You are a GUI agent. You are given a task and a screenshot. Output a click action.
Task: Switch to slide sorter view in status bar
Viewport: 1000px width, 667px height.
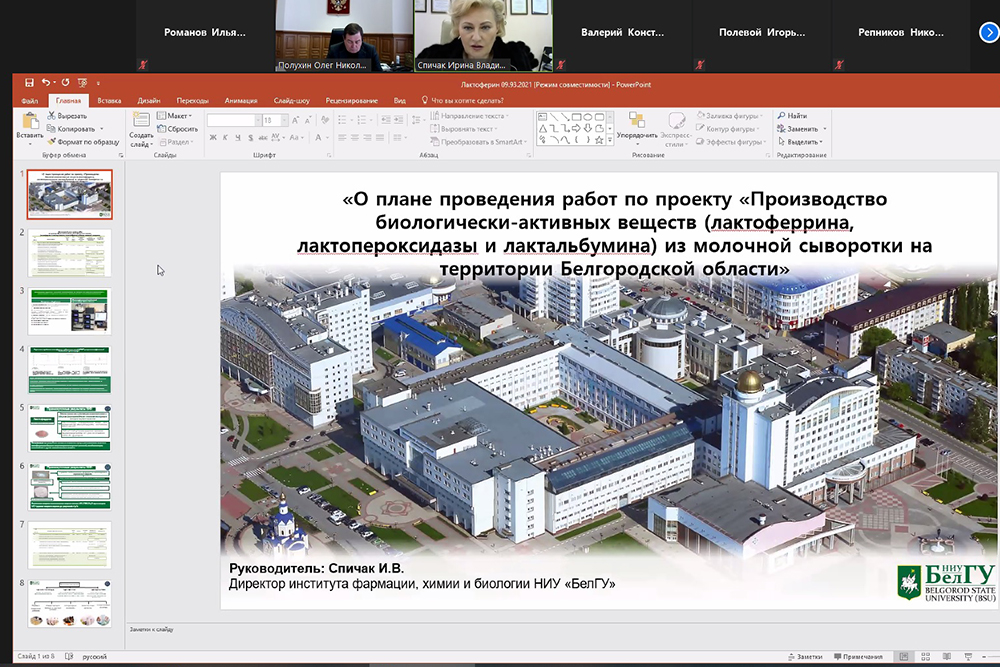coord(927,657)
